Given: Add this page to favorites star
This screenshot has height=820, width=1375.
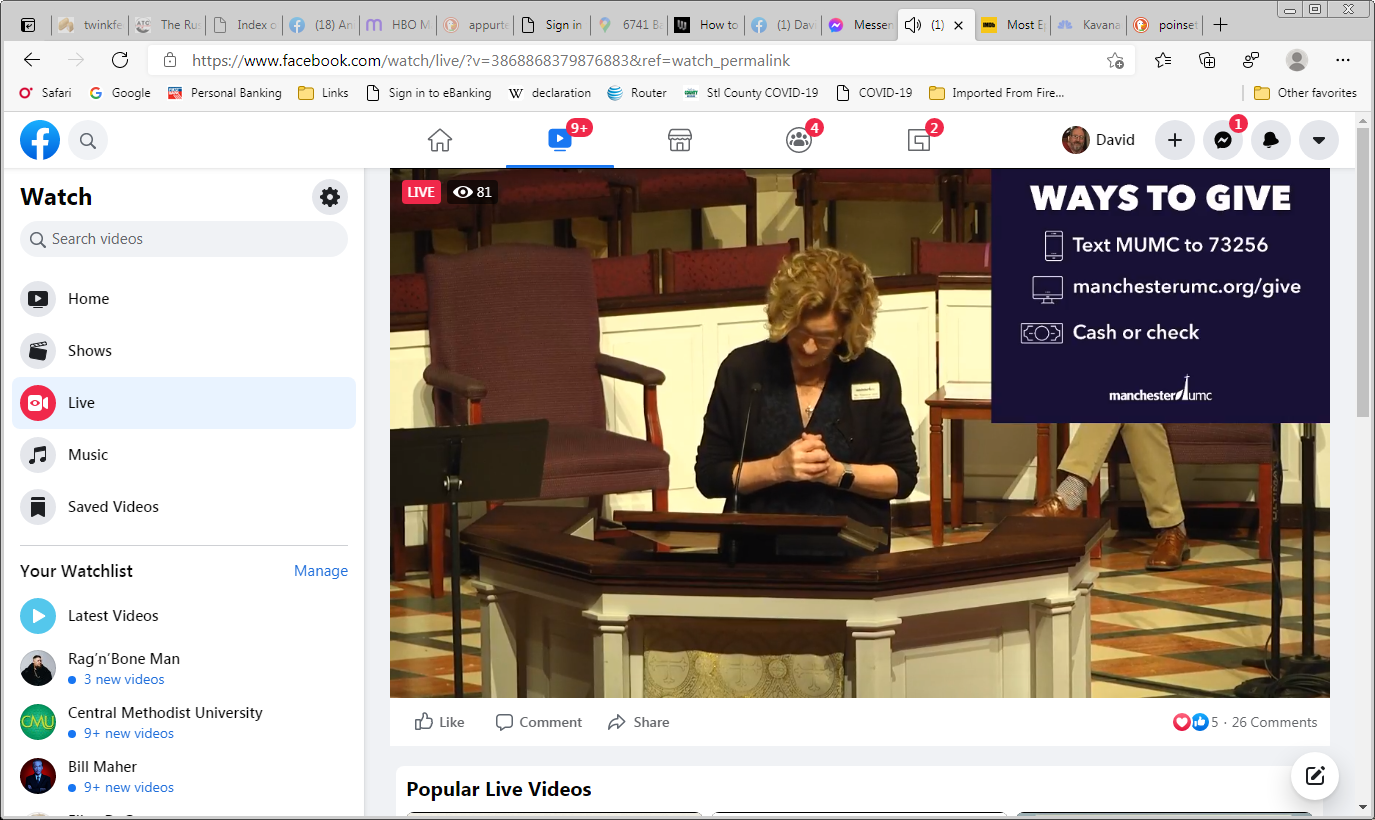Looking at the screenshot, I should pos(1115,60).
